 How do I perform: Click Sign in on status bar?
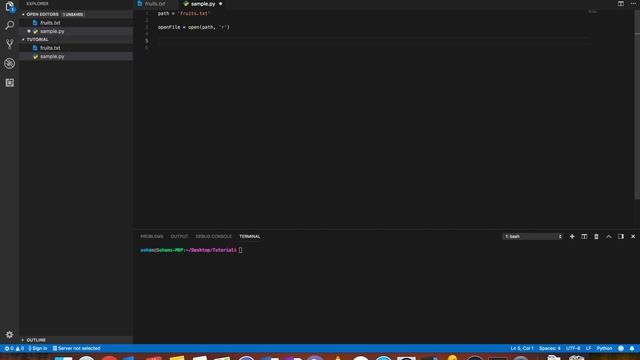point(38,348)
